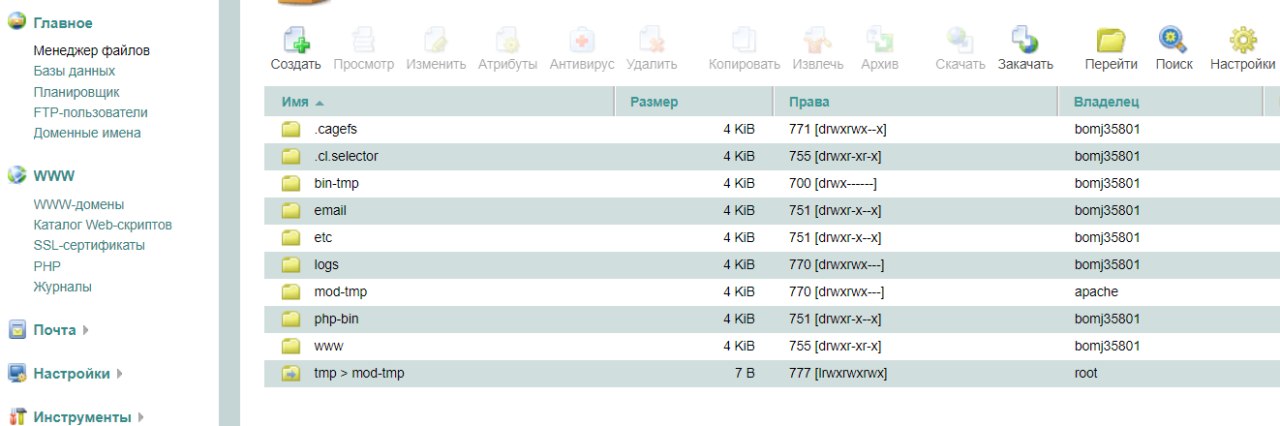Open Настройки gear icon in toolbar

pos(1243,40)
